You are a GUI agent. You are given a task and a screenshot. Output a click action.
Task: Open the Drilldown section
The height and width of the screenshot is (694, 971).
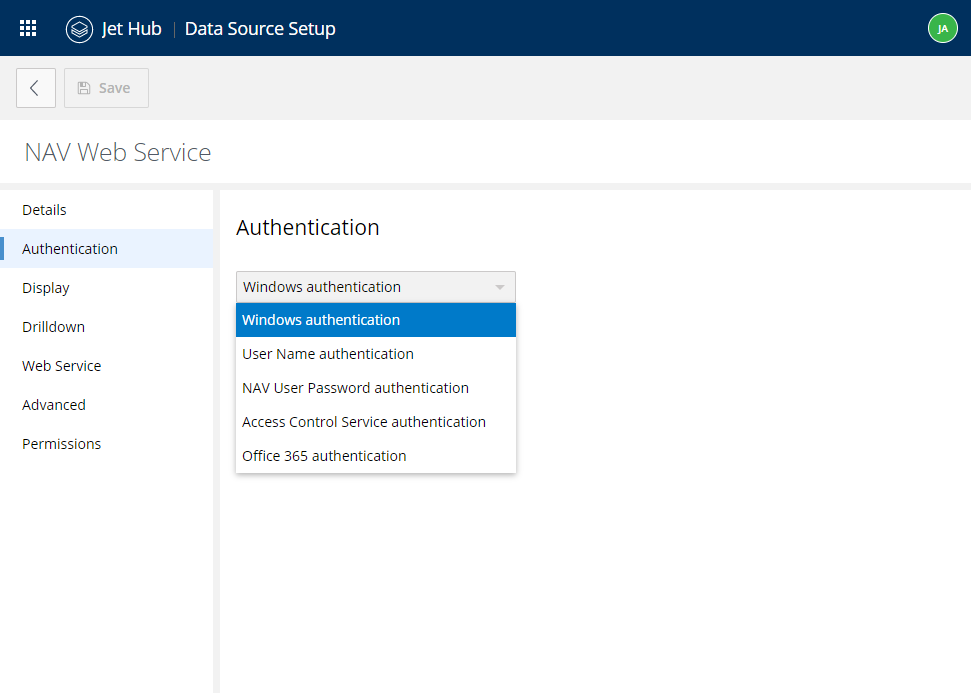[107, 327]
